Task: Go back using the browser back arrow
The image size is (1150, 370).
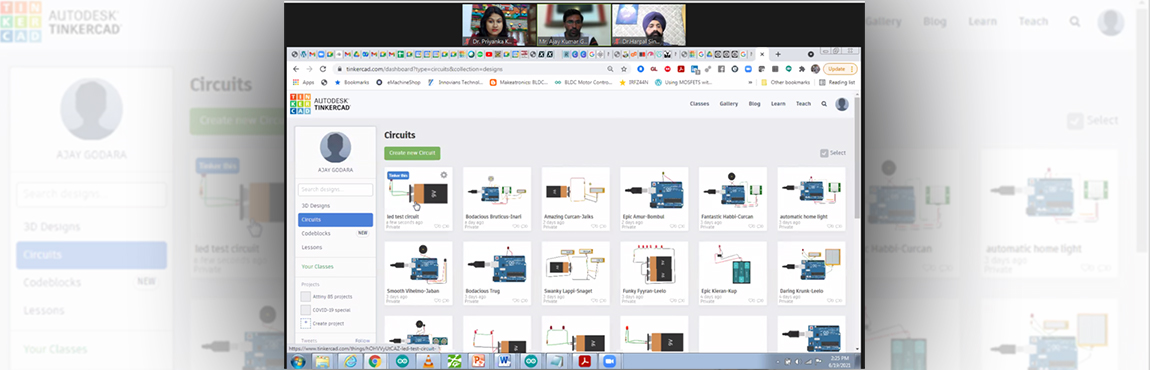Action: 296,69
